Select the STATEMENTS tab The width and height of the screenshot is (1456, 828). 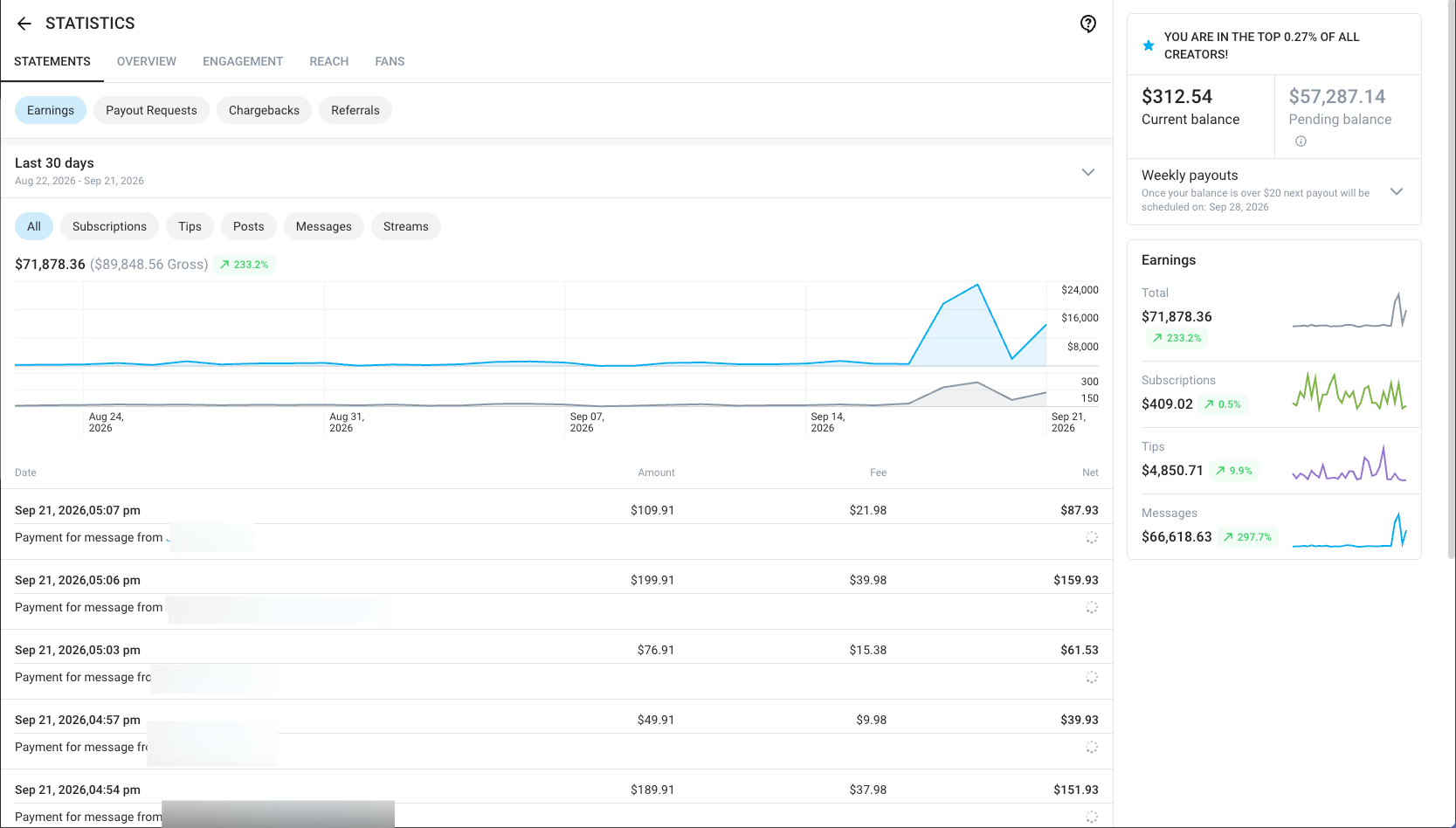[x=52, y=61]
